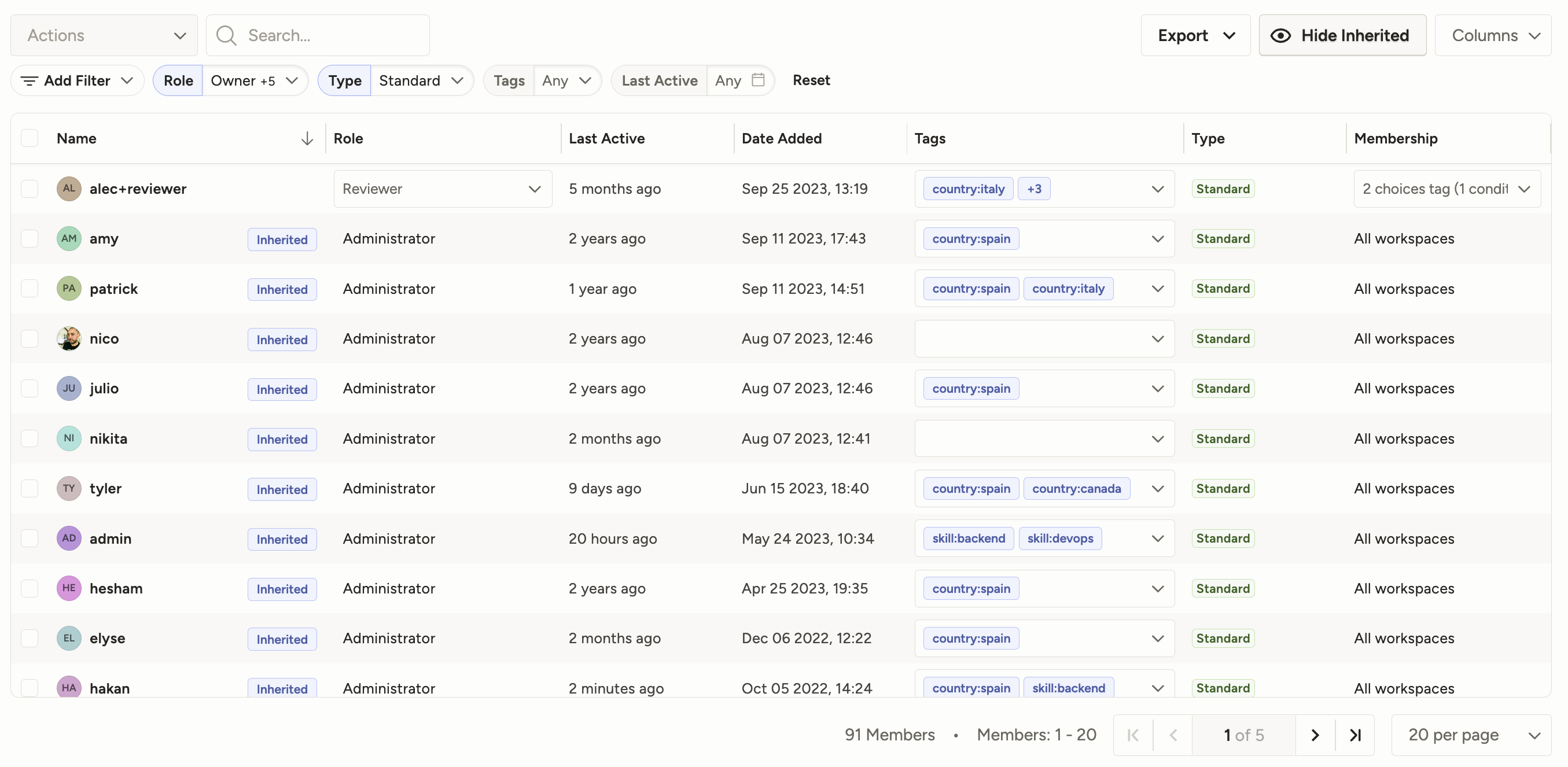Click the previous page arrow

1173,735
